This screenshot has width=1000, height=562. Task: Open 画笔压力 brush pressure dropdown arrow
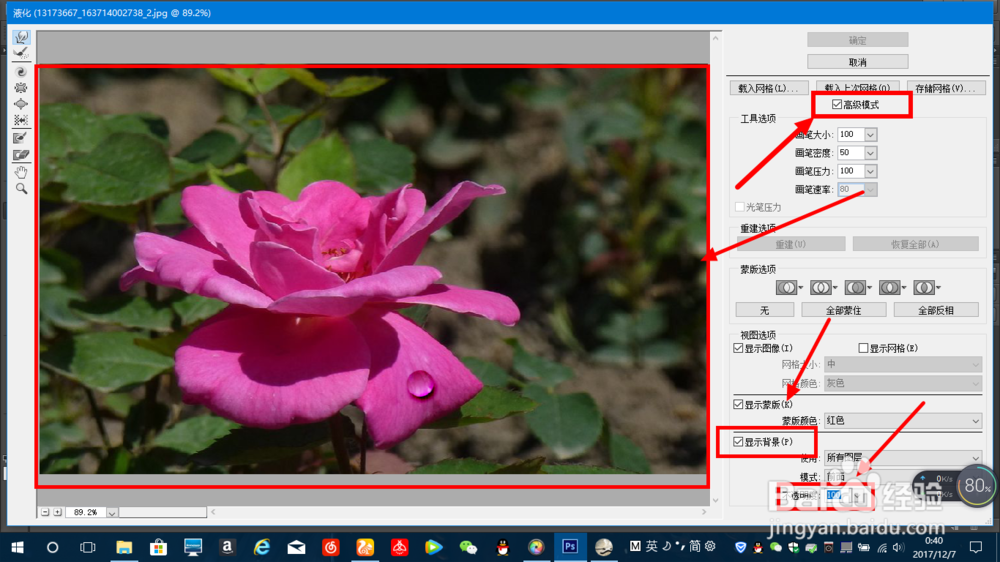[x=871, y=171]
